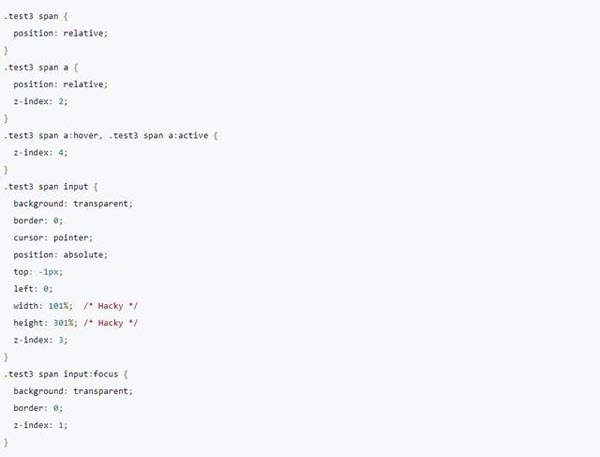Click the '.test3 span input:focus' selector
This screenshot has height=457, width=600.
pyautogui.click(x=61, y=374)
